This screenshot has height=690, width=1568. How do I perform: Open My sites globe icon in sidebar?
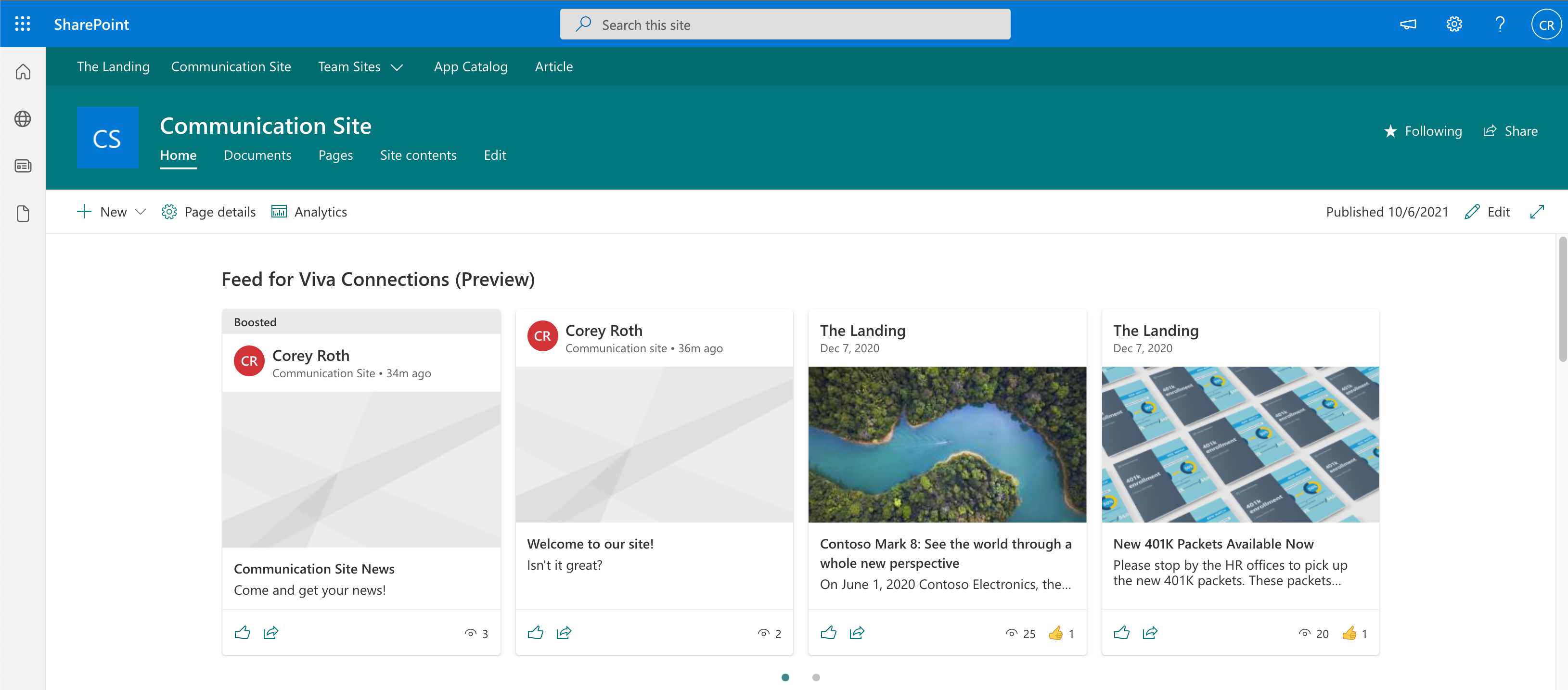[x=23, y=119]
